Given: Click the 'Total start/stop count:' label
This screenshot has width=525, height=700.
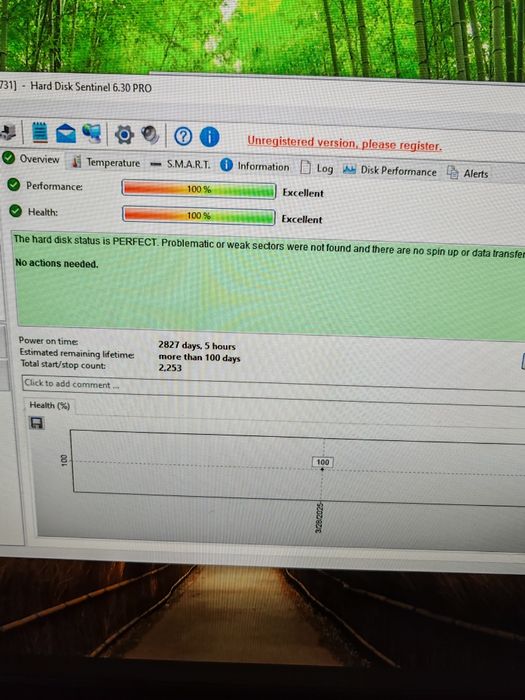Looking at the screenshot, I should 63,365.
